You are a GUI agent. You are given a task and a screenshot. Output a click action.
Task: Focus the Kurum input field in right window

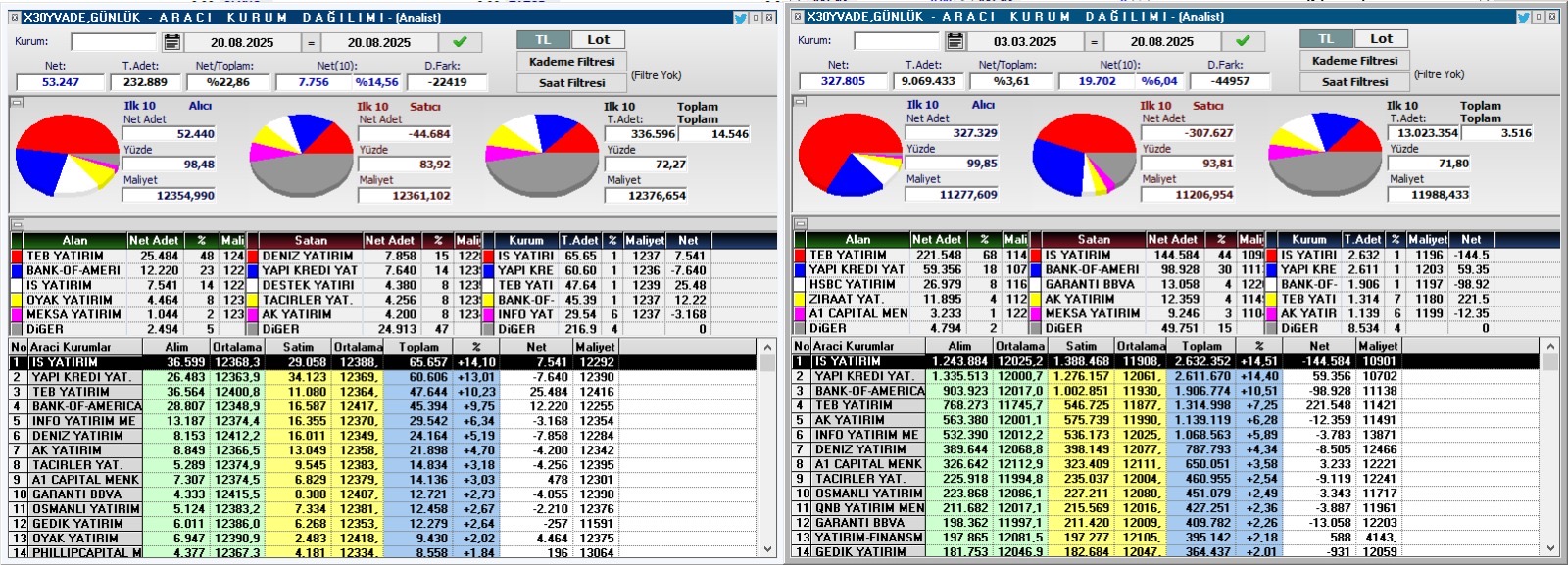pyautogui.click(x=897, y=41)
